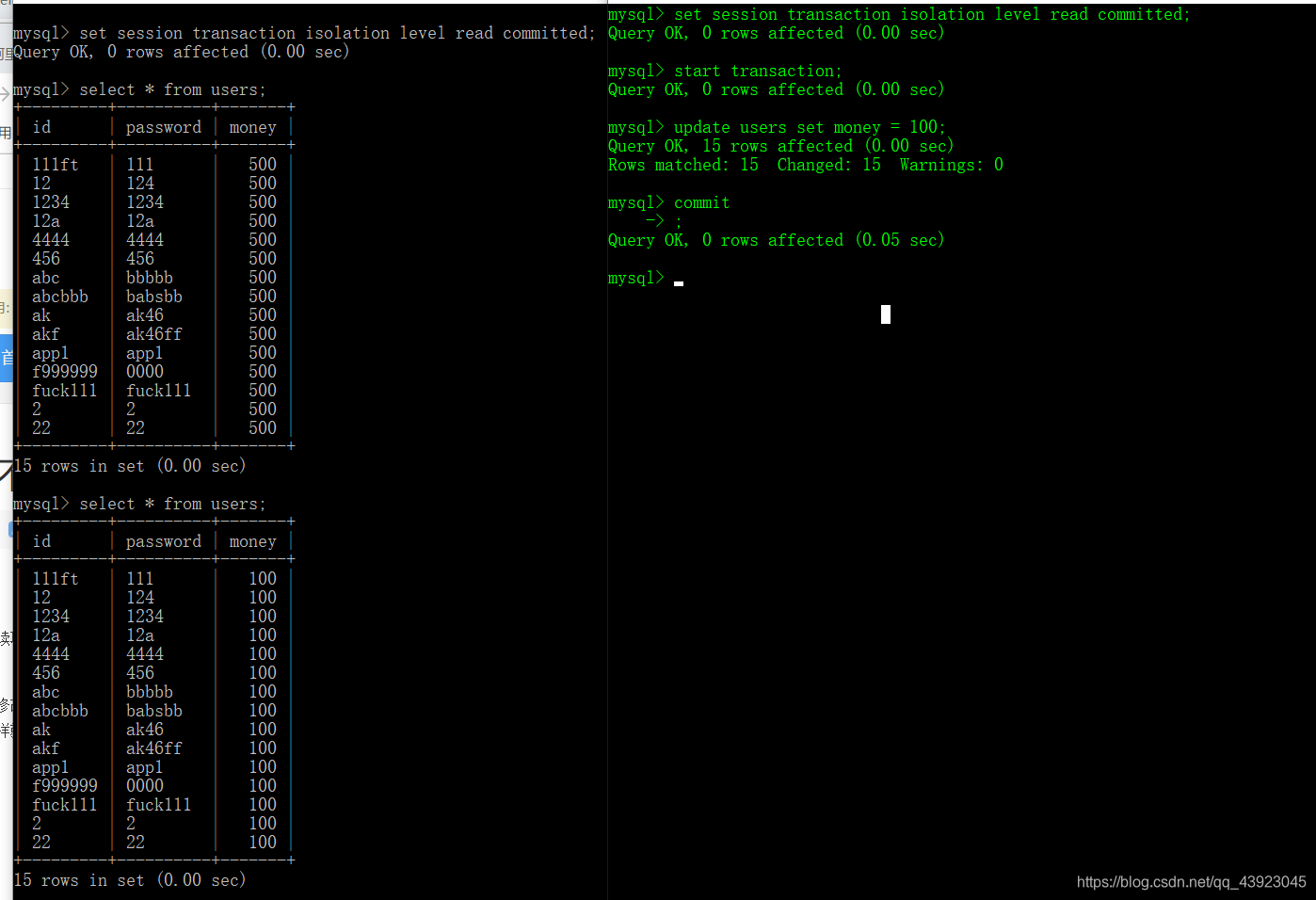
Task: Click the 'password' header of the money-500 table
Action: click(164, 127)
